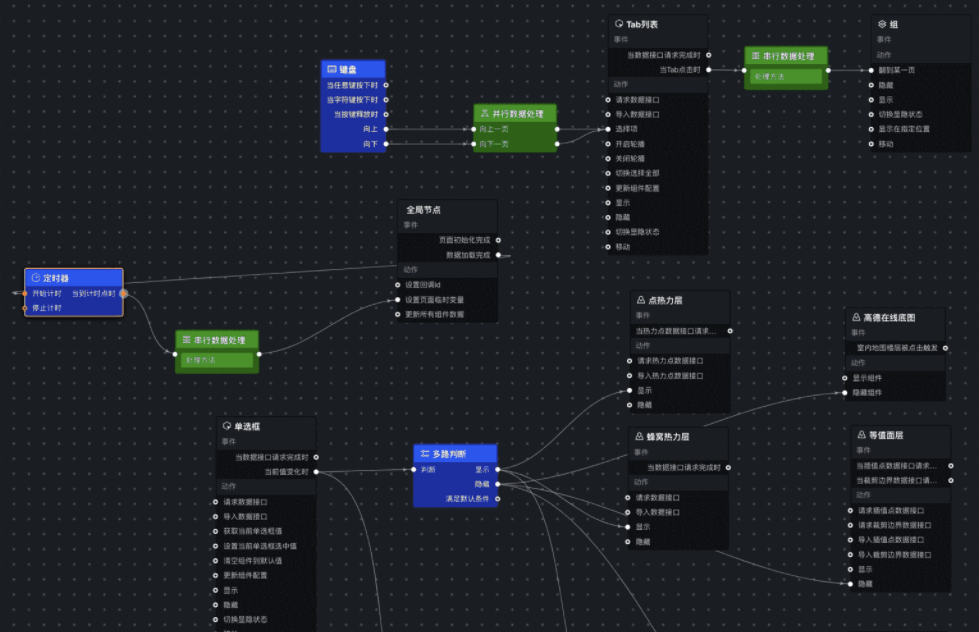This screenshot has width=979, height=632.
Task: Click 清空组件到默认值 port on 单选框
Action: (215, 561)
